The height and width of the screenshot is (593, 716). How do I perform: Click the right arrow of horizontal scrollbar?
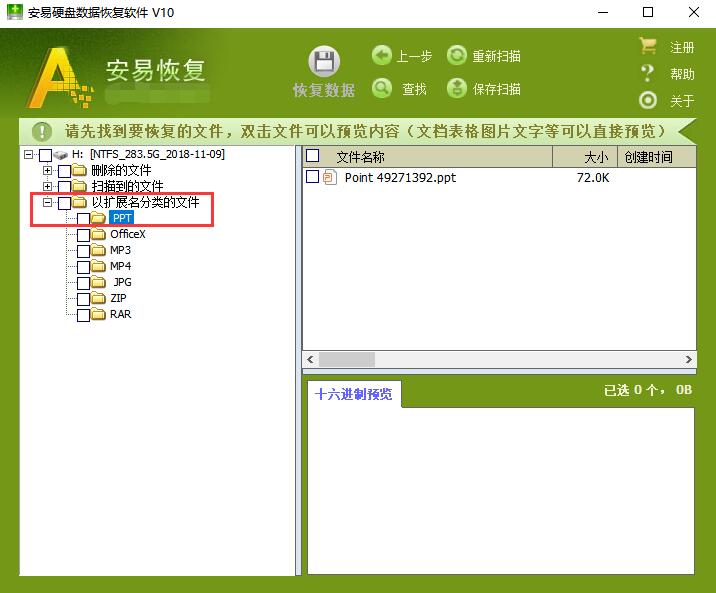click(689, 359)
